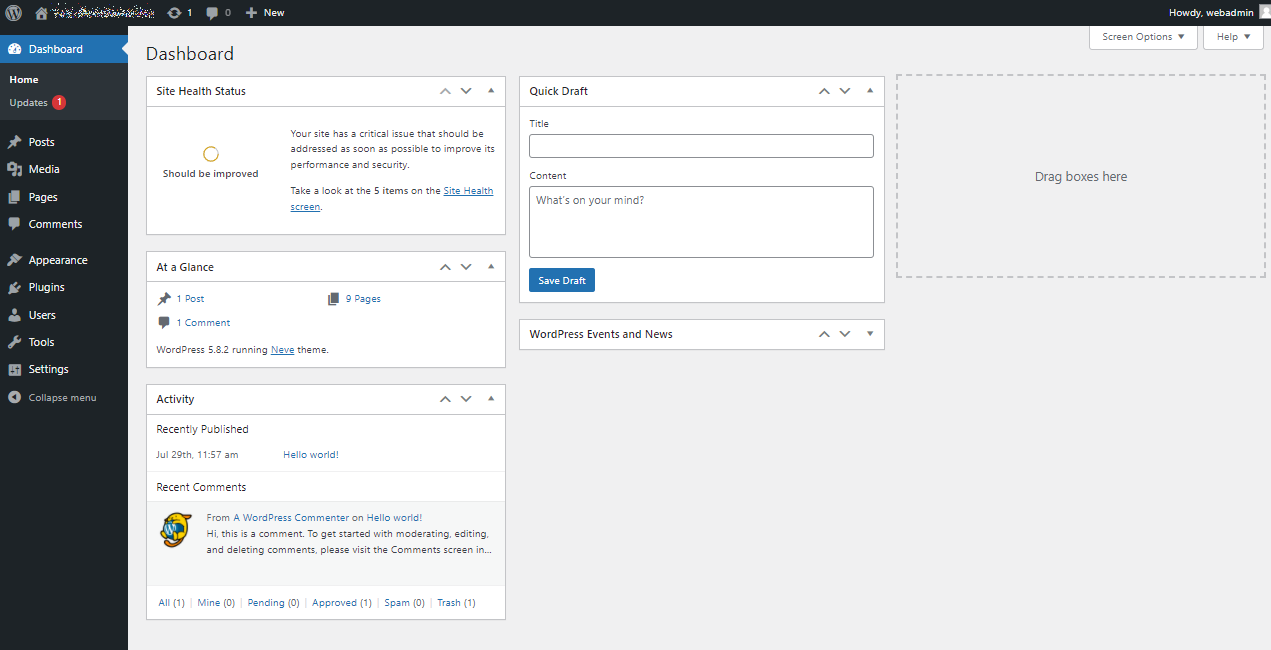Click the Save Draft button
This screenshot has width=1271, height=650.
[561, 281]
